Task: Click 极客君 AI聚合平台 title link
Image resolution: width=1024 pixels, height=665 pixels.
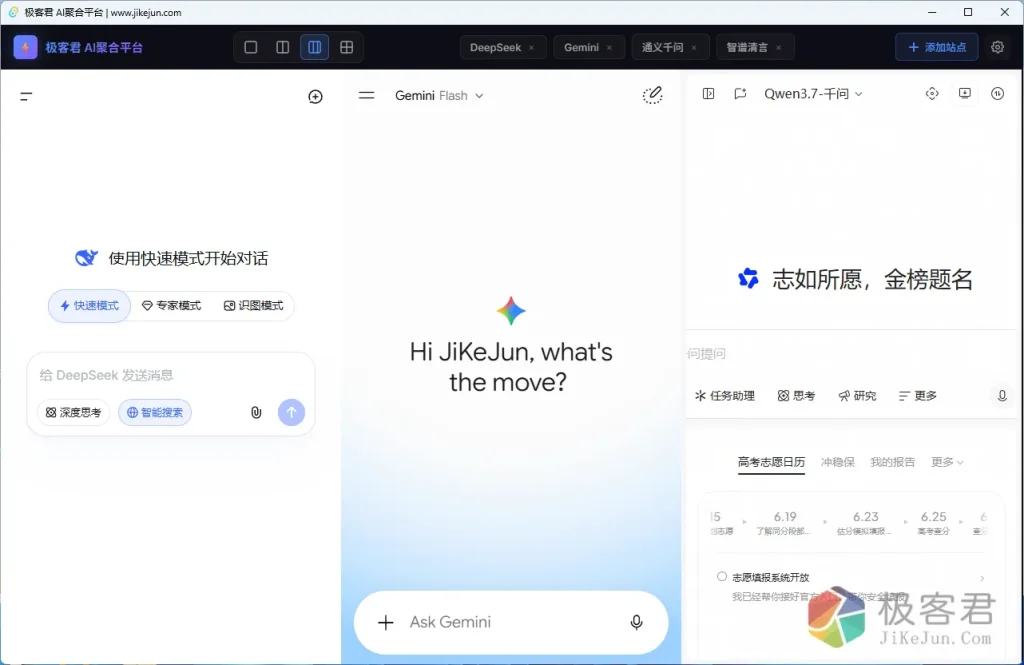Action: (x=94, y=48)
